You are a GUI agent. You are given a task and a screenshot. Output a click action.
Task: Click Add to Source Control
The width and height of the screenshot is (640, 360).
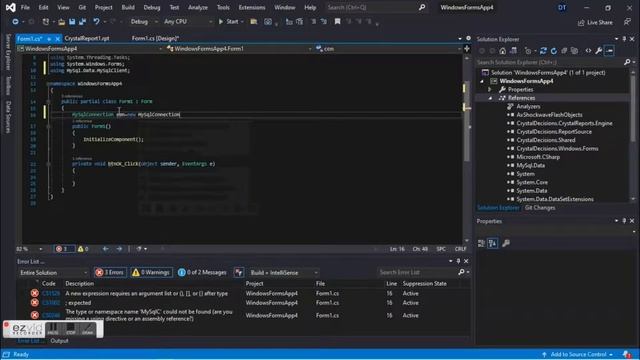pos(578,354)
